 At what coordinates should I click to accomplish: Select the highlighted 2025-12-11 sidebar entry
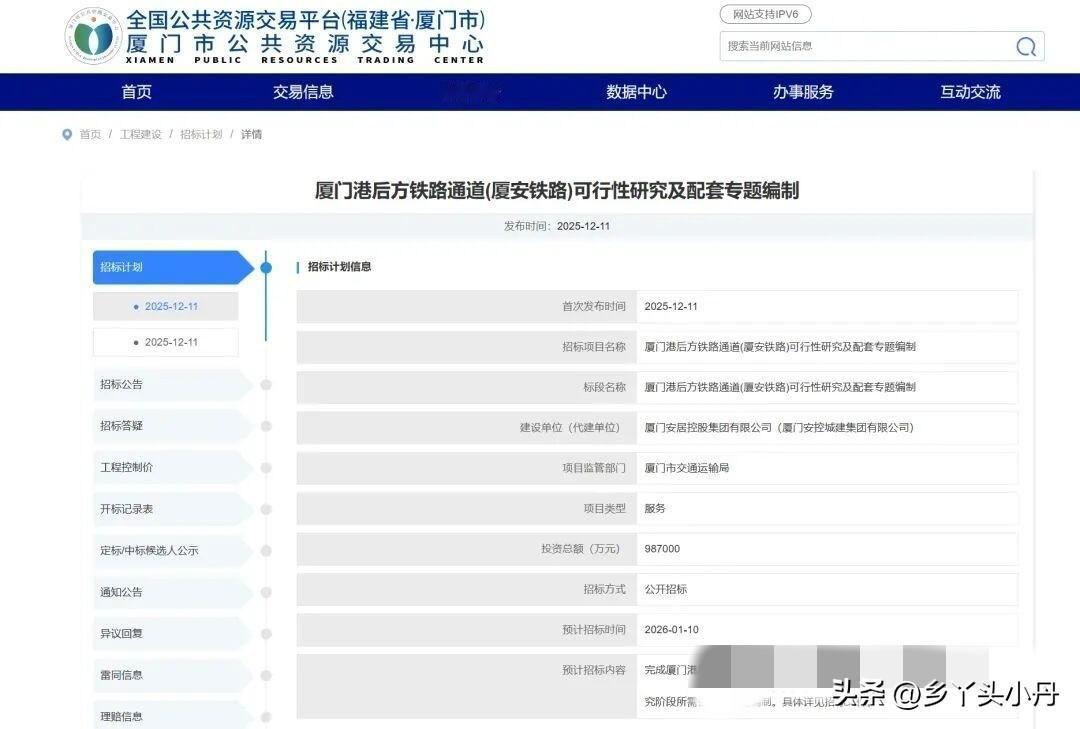165,306
